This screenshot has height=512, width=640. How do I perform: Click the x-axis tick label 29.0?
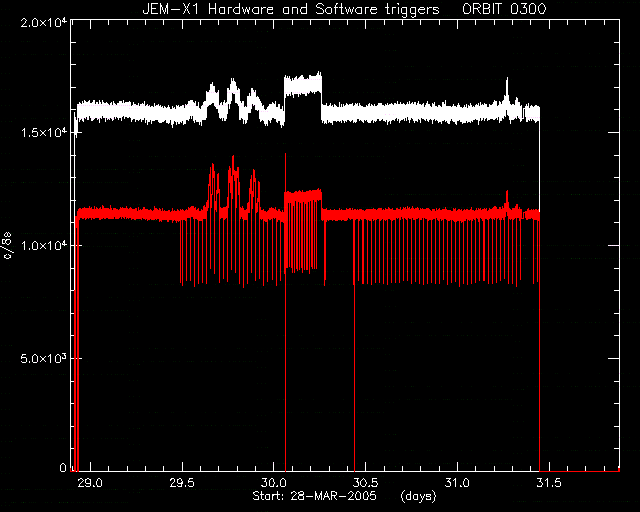click(90, 483)
